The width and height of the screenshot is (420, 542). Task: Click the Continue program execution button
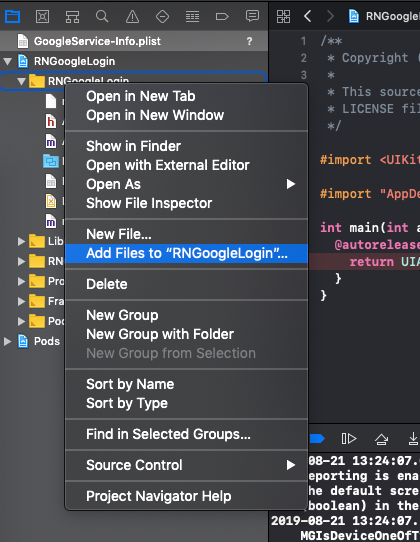pyautogui.click(x=349, y=439)
